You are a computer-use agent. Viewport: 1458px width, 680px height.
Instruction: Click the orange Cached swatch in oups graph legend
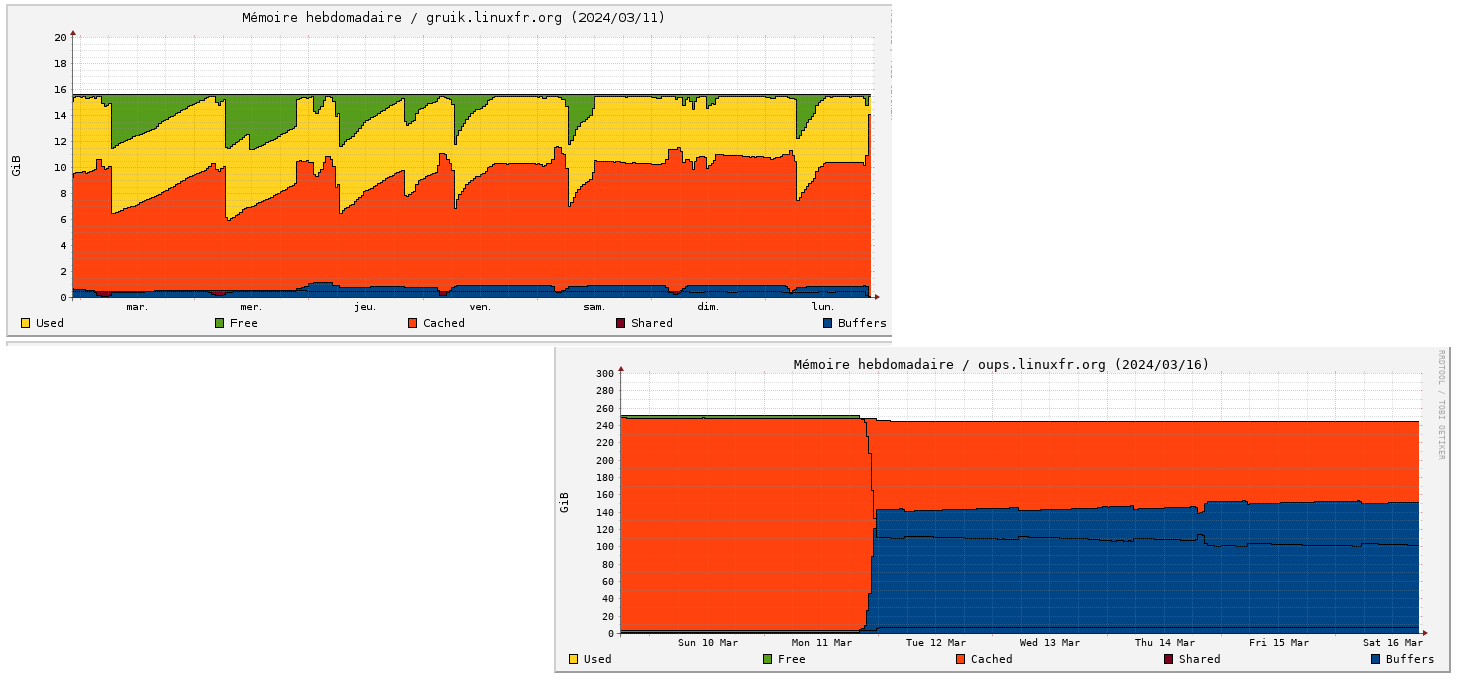coord(960,659)
